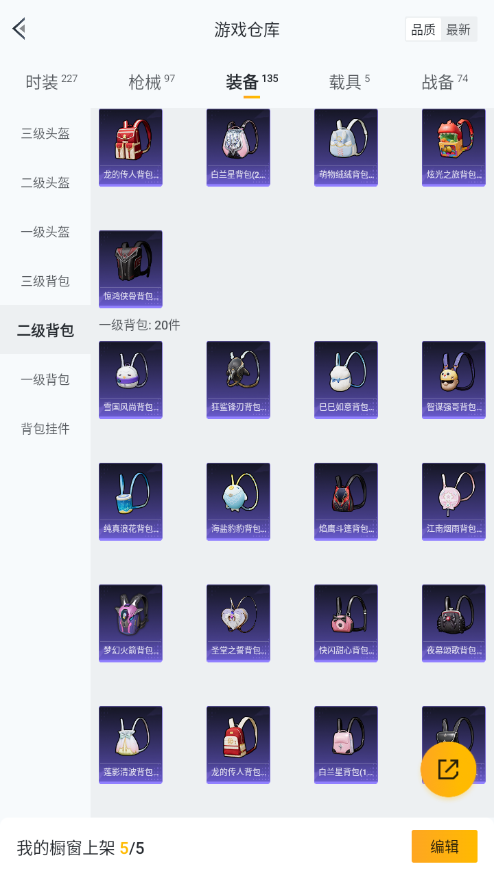Viewport: 494px width, 875px height.
Task: Open the 雪国风尚 backpack thumbnail
Action: coord(131,380)
